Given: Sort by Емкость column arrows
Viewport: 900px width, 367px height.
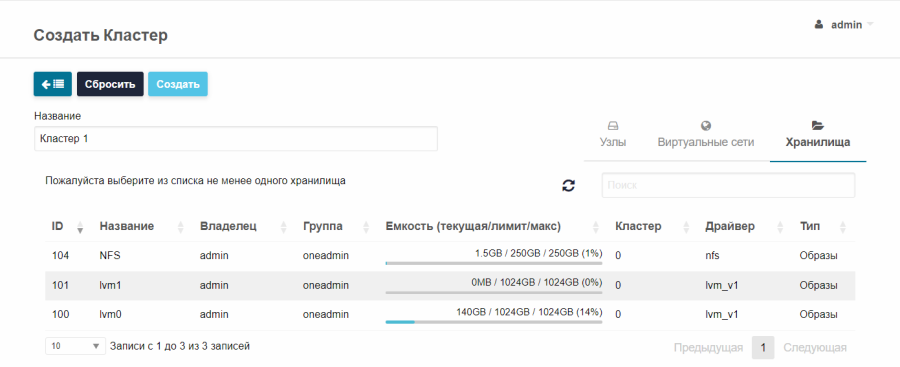Looking at the screenshot, I should coord(595,227).
